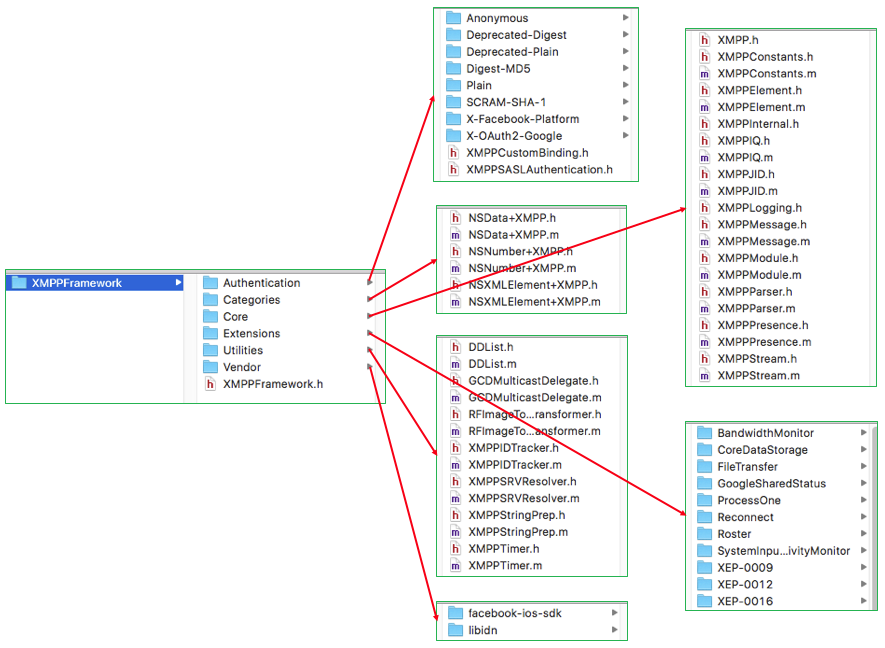
Task: Select XMPPSASLAuthentication.h file name
Action: point(539,169)
